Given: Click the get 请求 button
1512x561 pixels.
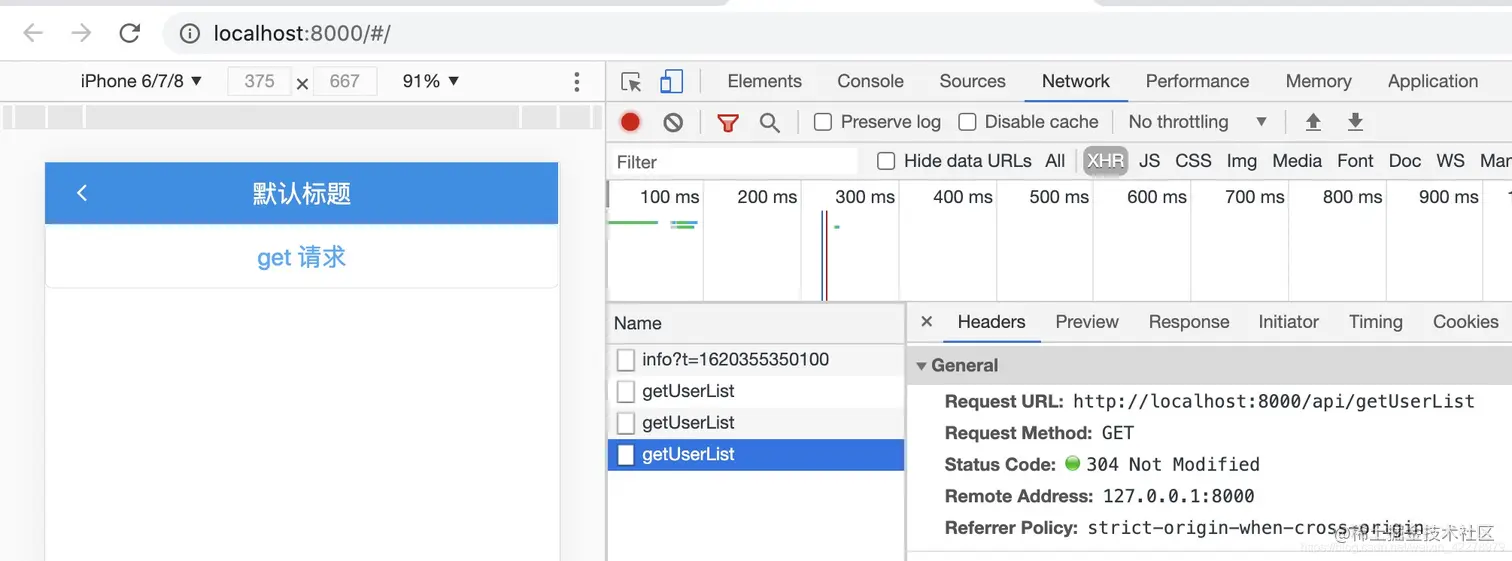Looking at the screenshot, I should click(301, 257).
